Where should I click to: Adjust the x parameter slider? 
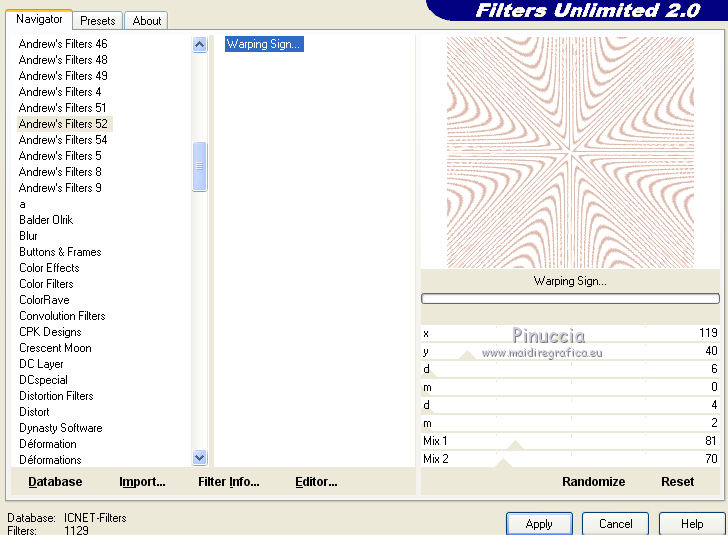coord(570,333)
